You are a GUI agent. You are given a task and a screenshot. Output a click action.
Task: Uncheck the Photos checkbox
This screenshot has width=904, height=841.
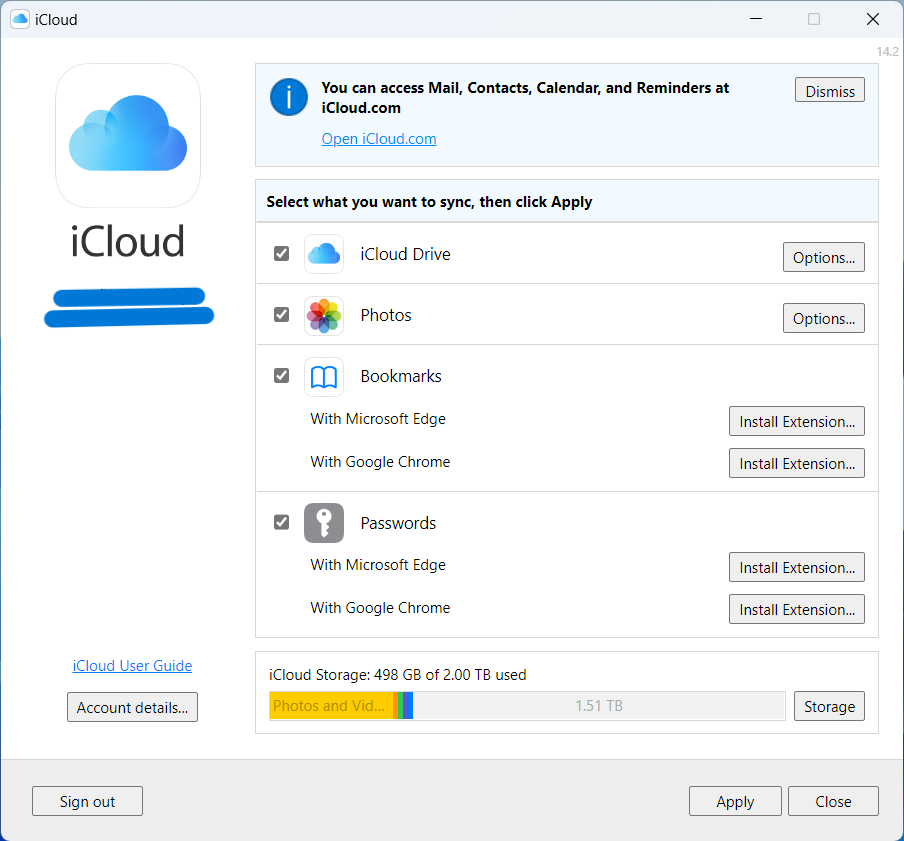(x=281, y=315)
